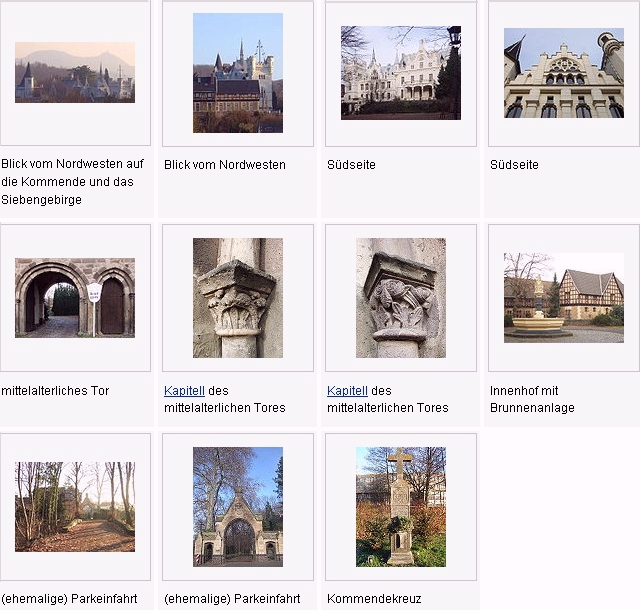
Task: Click Parkeinfahrt caption below iron gate photo
Action: click(x=232, y=600)
